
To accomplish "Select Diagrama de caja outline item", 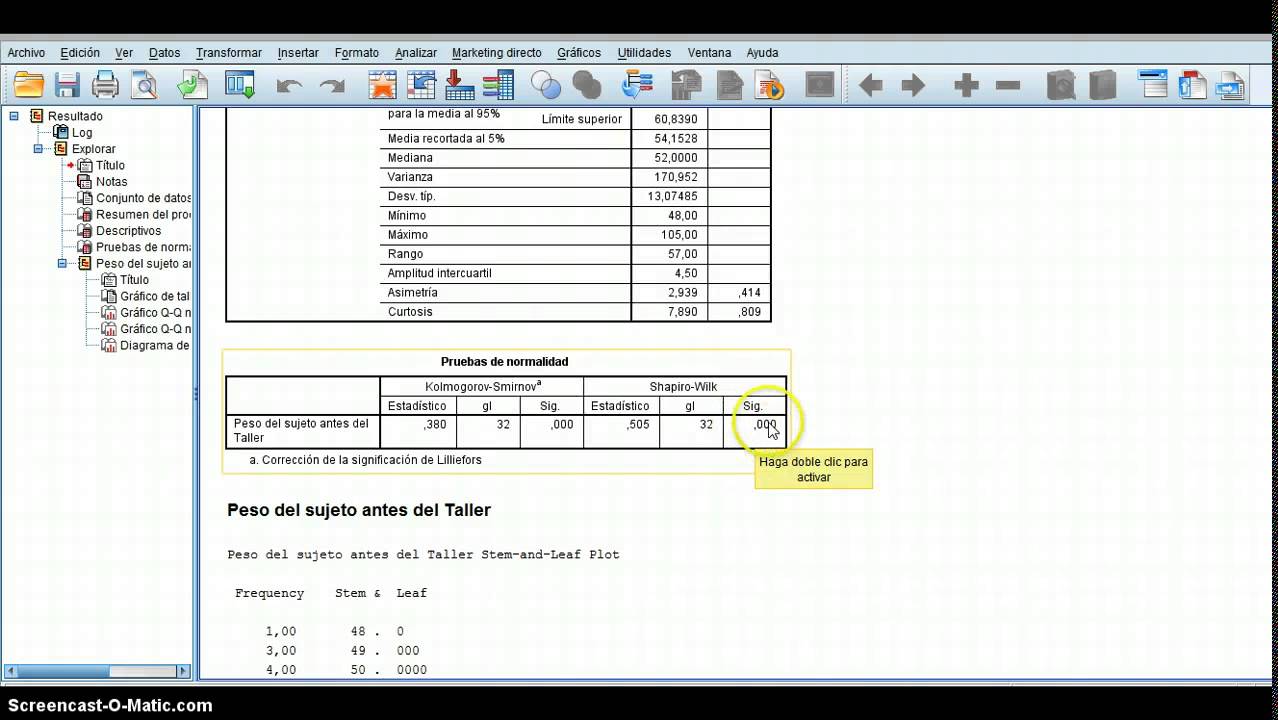I will [155, 346].
